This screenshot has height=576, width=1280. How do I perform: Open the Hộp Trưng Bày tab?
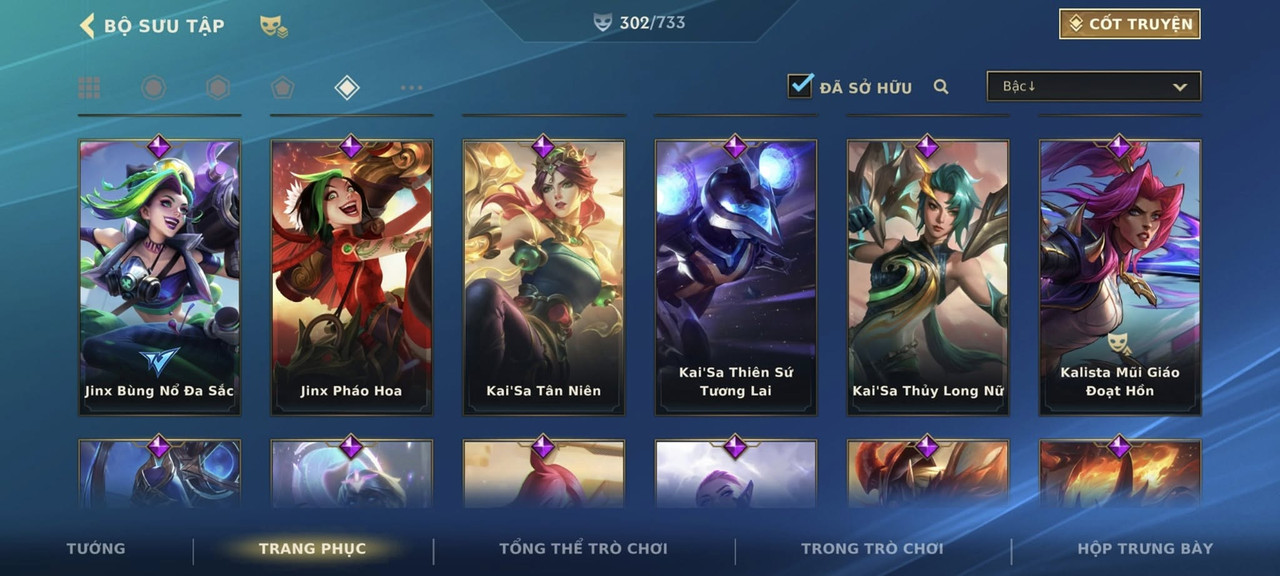(x=1145, y=548)
